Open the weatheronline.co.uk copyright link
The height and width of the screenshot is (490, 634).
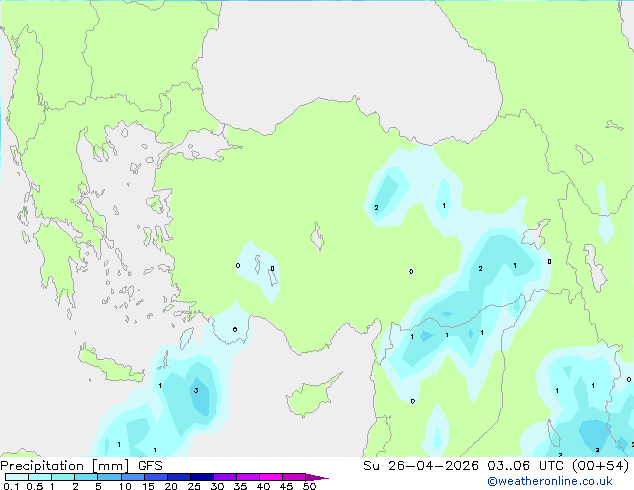(x=549, y=481)
